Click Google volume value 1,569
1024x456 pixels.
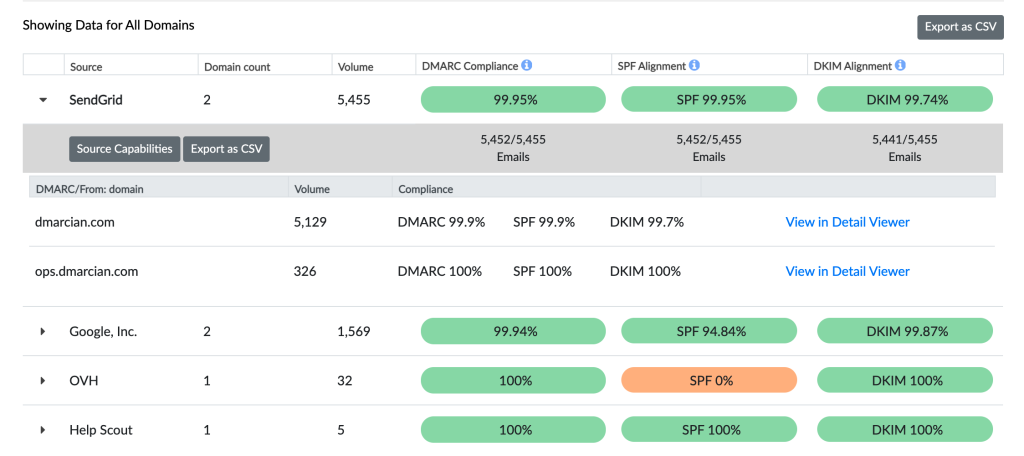pos(354,331)
